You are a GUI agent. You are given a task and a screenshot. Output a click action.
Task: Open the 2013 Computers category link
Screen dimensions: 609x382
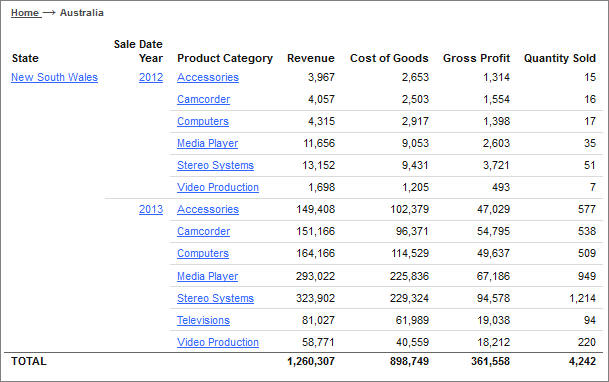click(x=203, y=253)
